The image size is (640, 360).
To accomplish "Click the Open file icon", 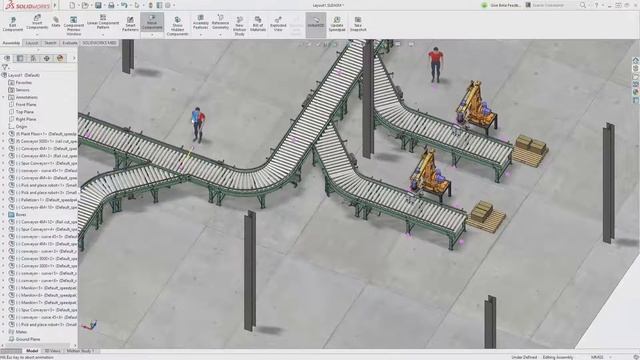I will click(85, 5).
